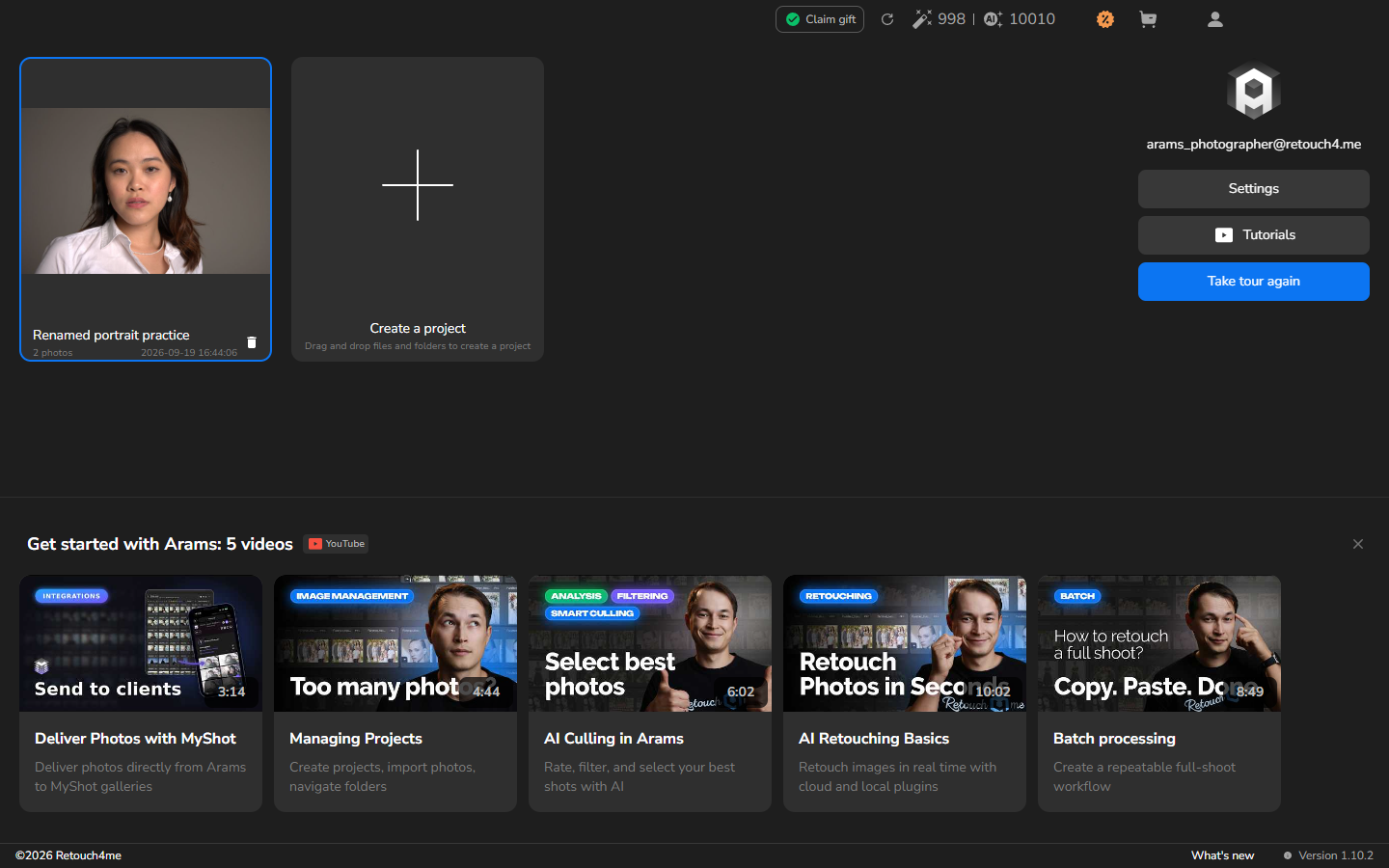Click the RETOUCHING tag on video
The image size is (1389, 868).
[x=838, y=596]
